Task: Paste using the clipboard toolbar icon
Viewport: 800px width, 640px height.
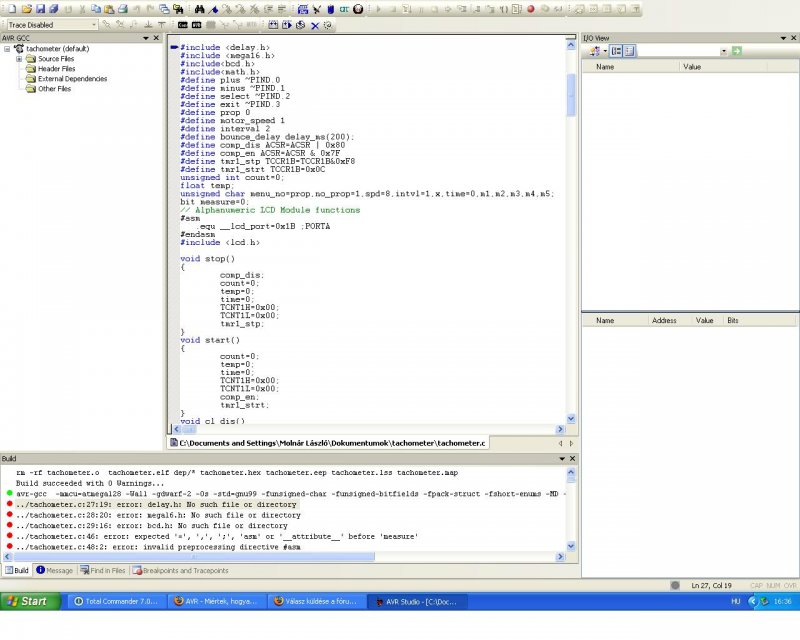Action: (109, 9)
